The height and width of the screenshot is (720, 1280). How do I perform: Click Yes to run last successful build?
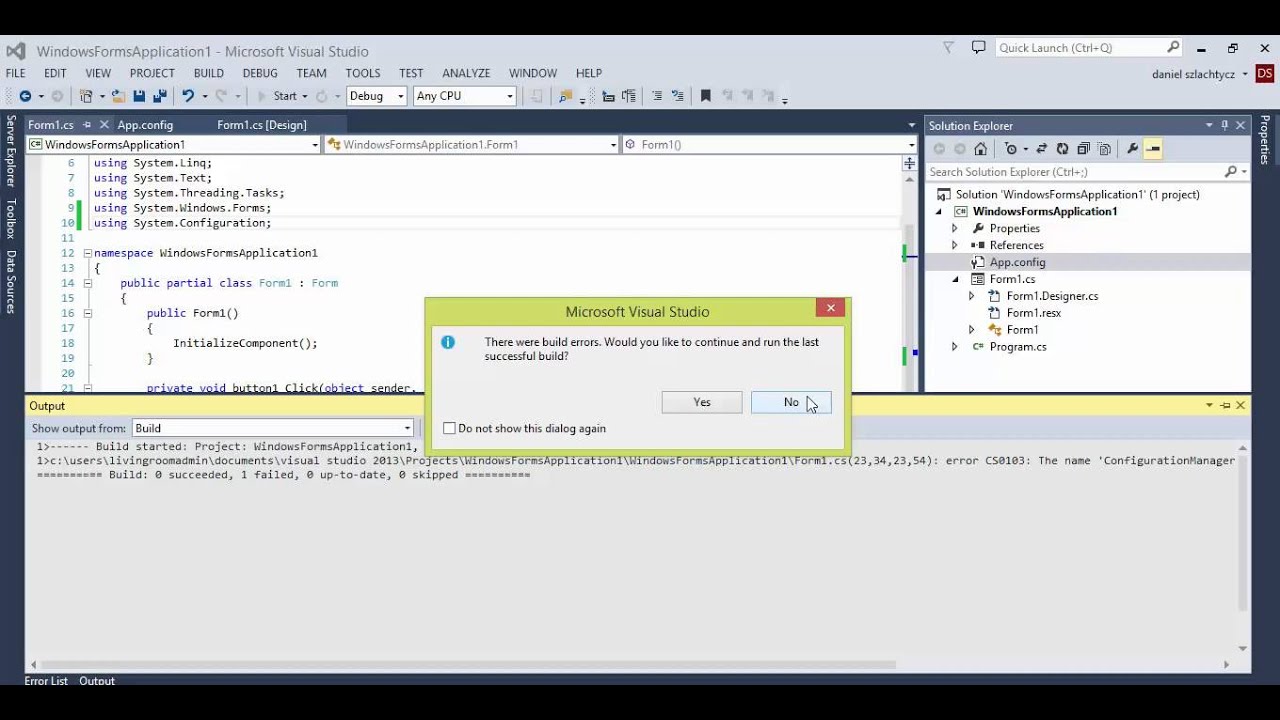(x=702, y=402)
